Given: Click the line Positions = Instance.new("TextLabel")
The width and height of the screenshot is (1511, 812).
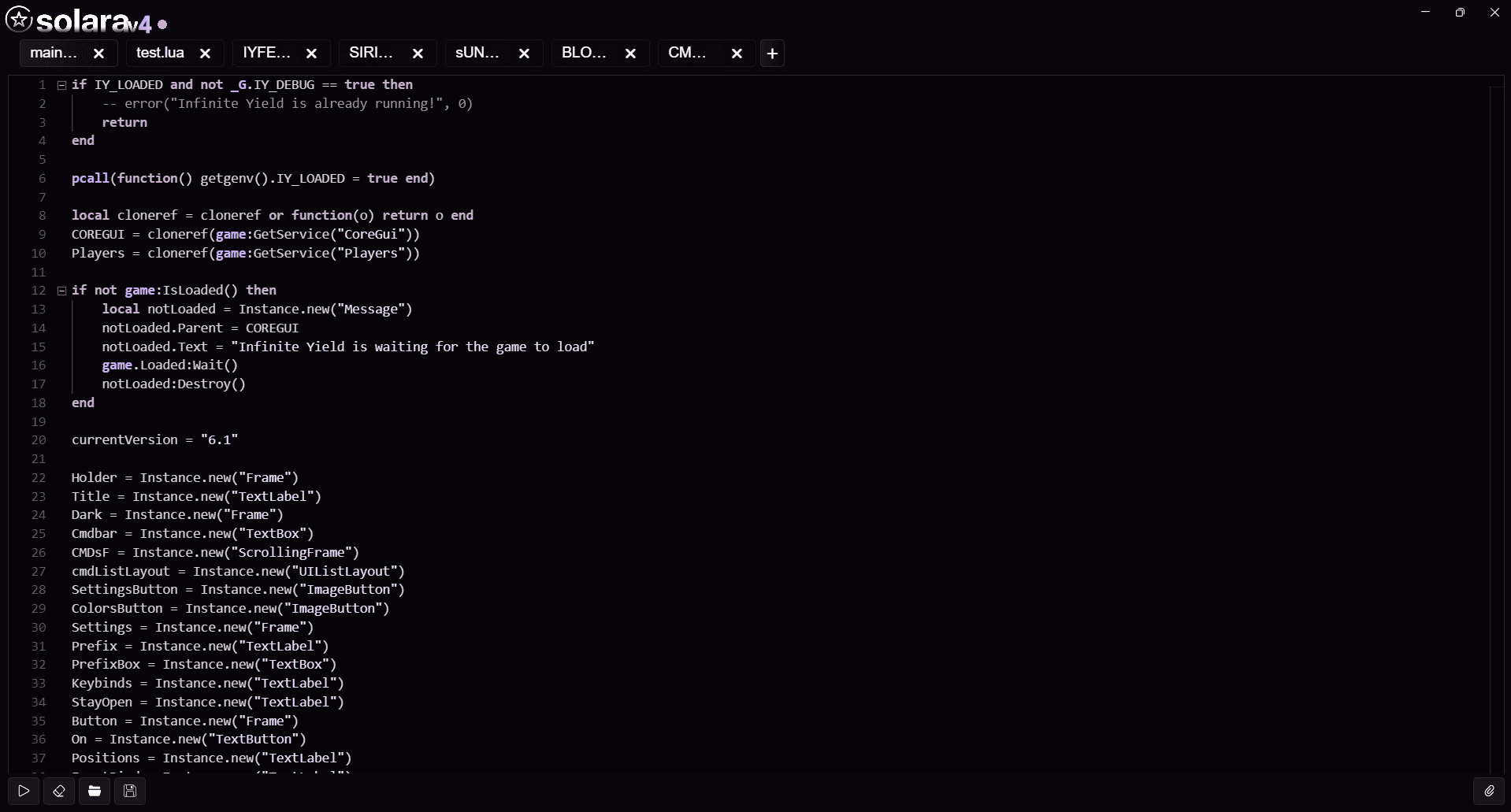Looking at the screenshot, I should point(211,758).
